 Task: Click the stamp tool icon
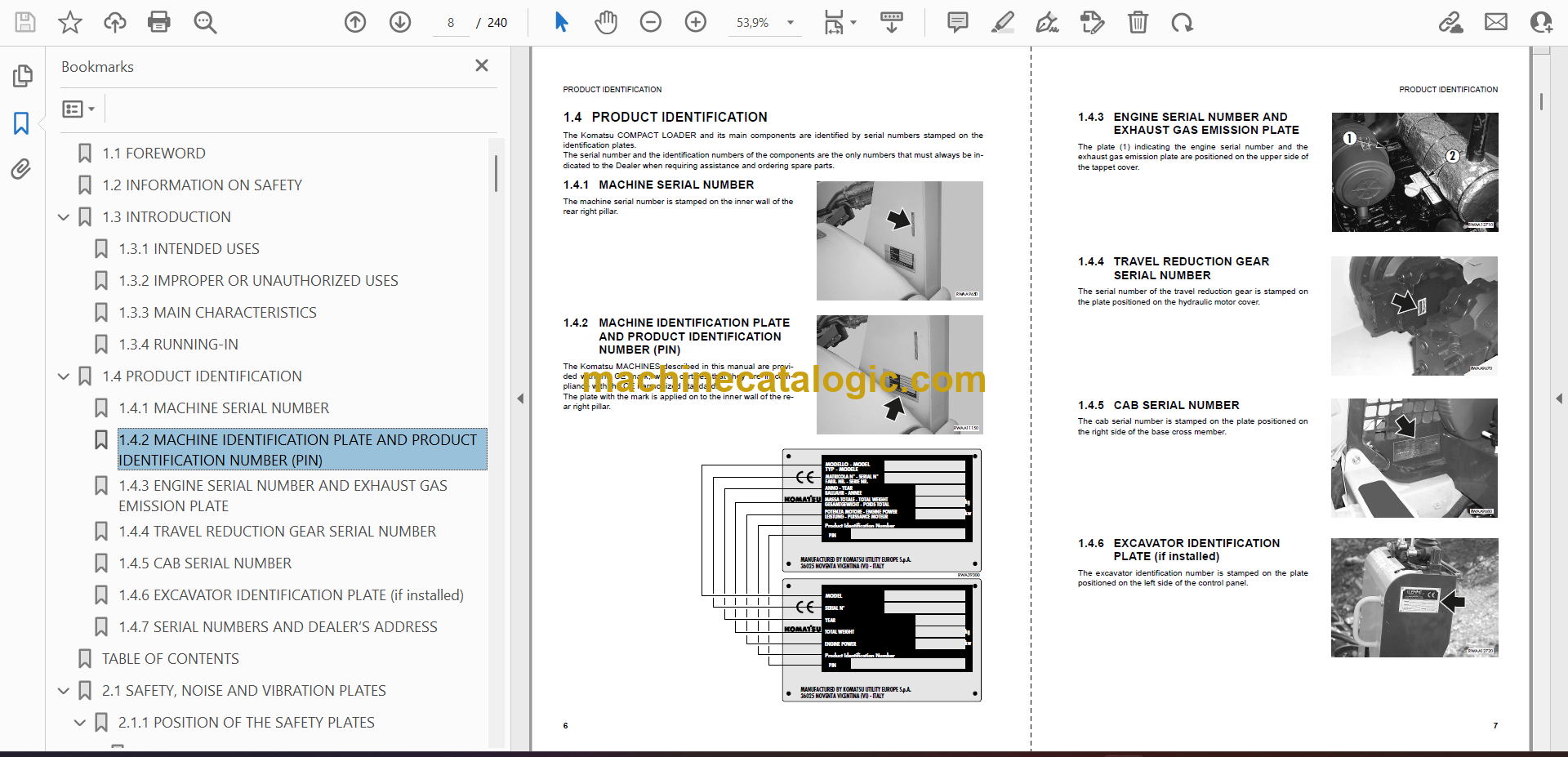pyautogui.click(x=1092, y=22)
